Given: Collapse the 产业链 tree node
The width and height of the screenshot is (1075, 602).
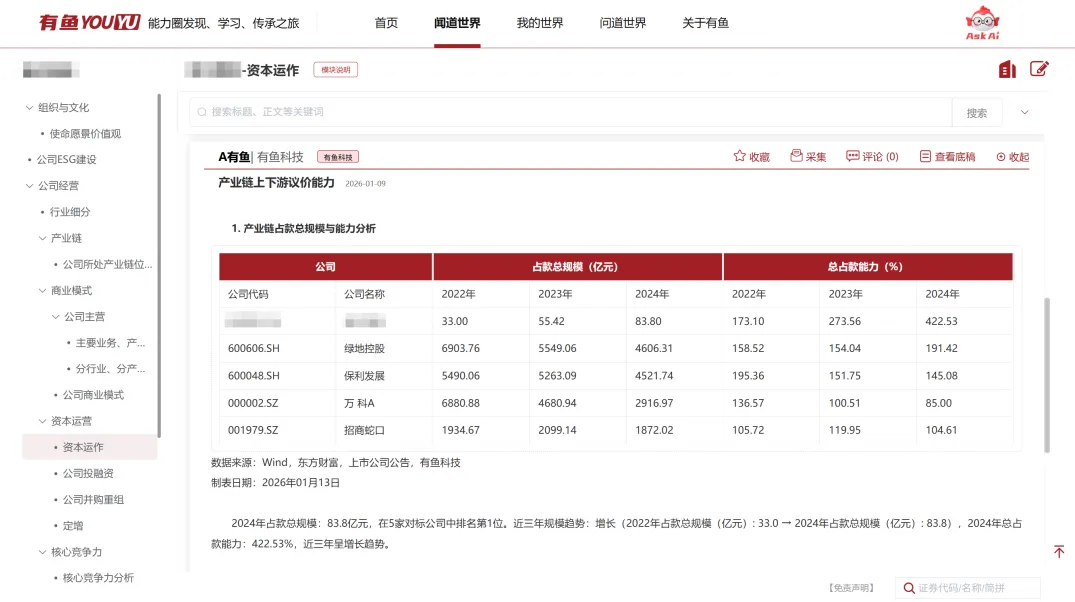Looking at the screenshot, I should [x=42, y=238].
